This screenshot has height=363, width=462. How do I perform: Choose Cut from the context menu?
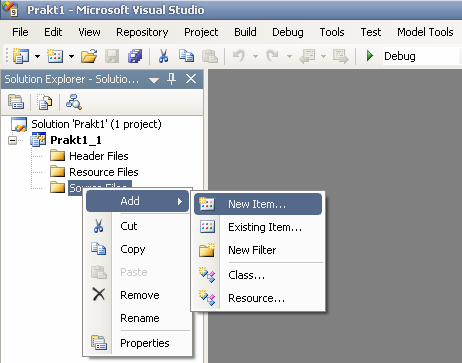pyautogui.click(x=137, y=226)
